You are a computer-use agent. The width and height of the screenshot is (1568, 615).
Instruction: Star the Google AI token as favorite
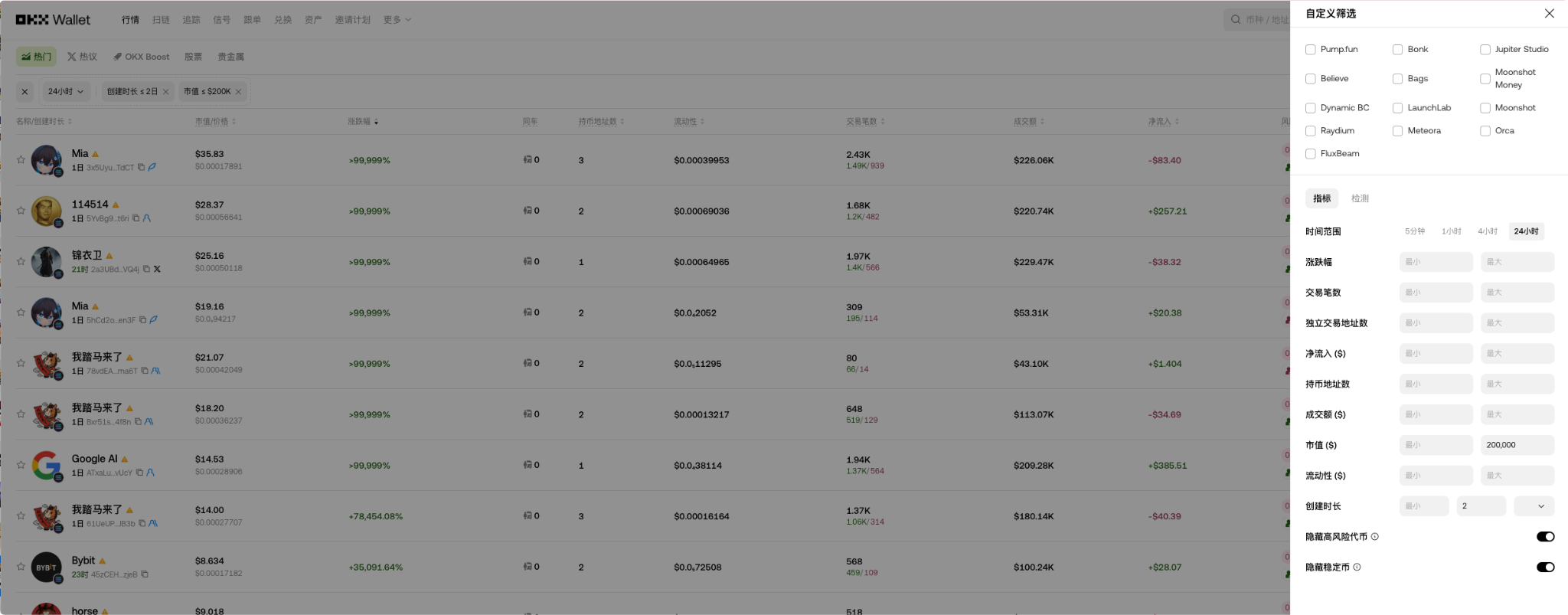(21, 465)
